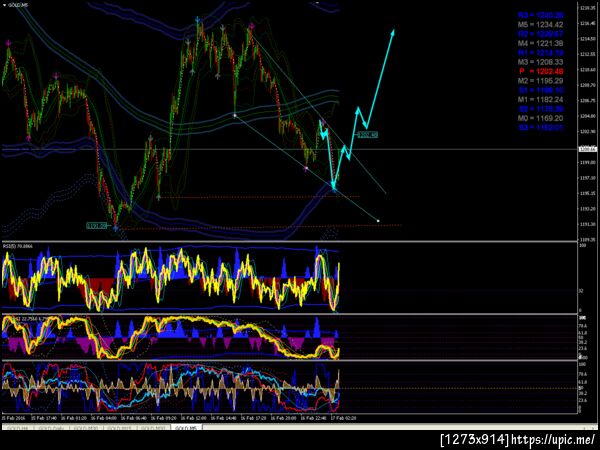Click the current price marker on price axis
This screenshot has height=450, width=600.
pos(587,149)
